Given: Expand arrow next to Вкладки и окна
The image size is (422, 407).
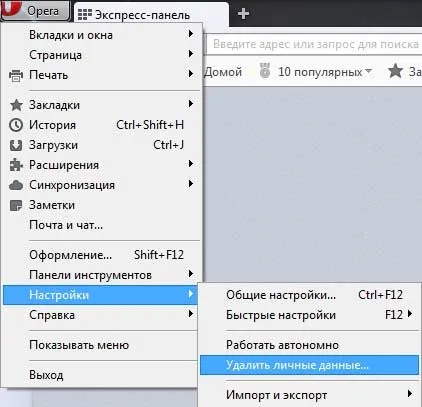Looking at the screenshot, I should [191, 34].
